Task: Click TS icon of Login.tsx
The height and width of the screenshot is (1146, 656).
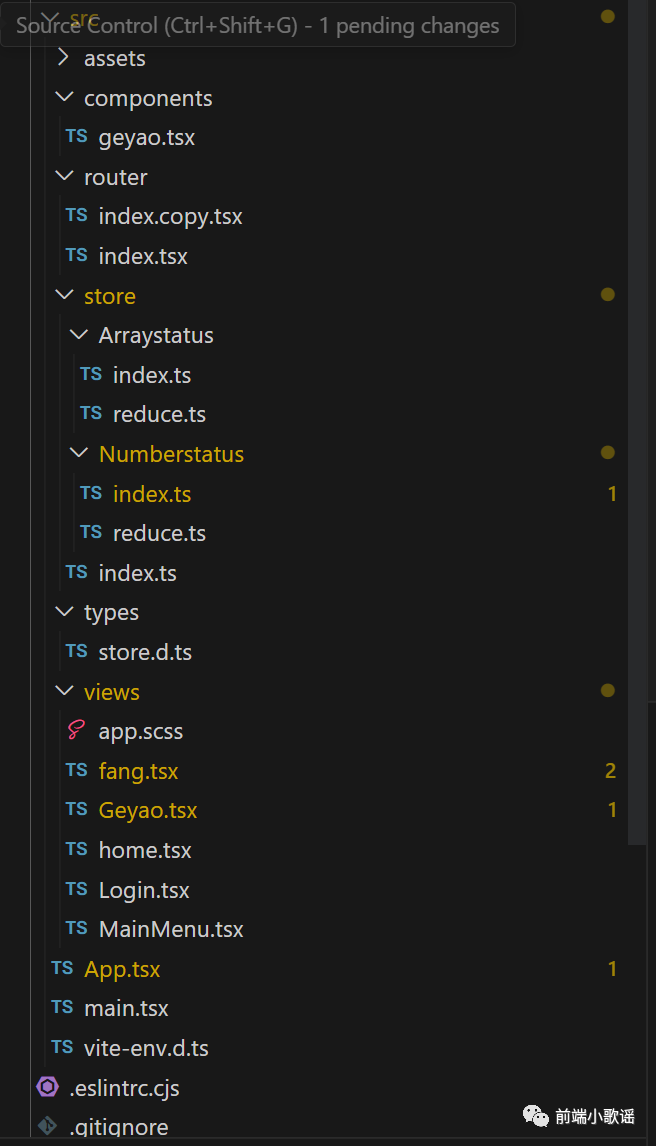Action: pyautogui.click(x=76, y=889)
